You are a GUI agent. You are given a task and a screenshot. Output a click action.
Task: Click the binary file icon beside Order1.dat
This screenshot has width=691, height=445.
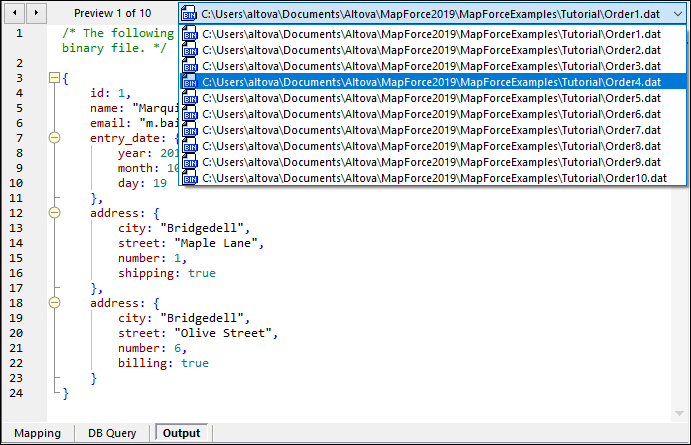point(190,34)
